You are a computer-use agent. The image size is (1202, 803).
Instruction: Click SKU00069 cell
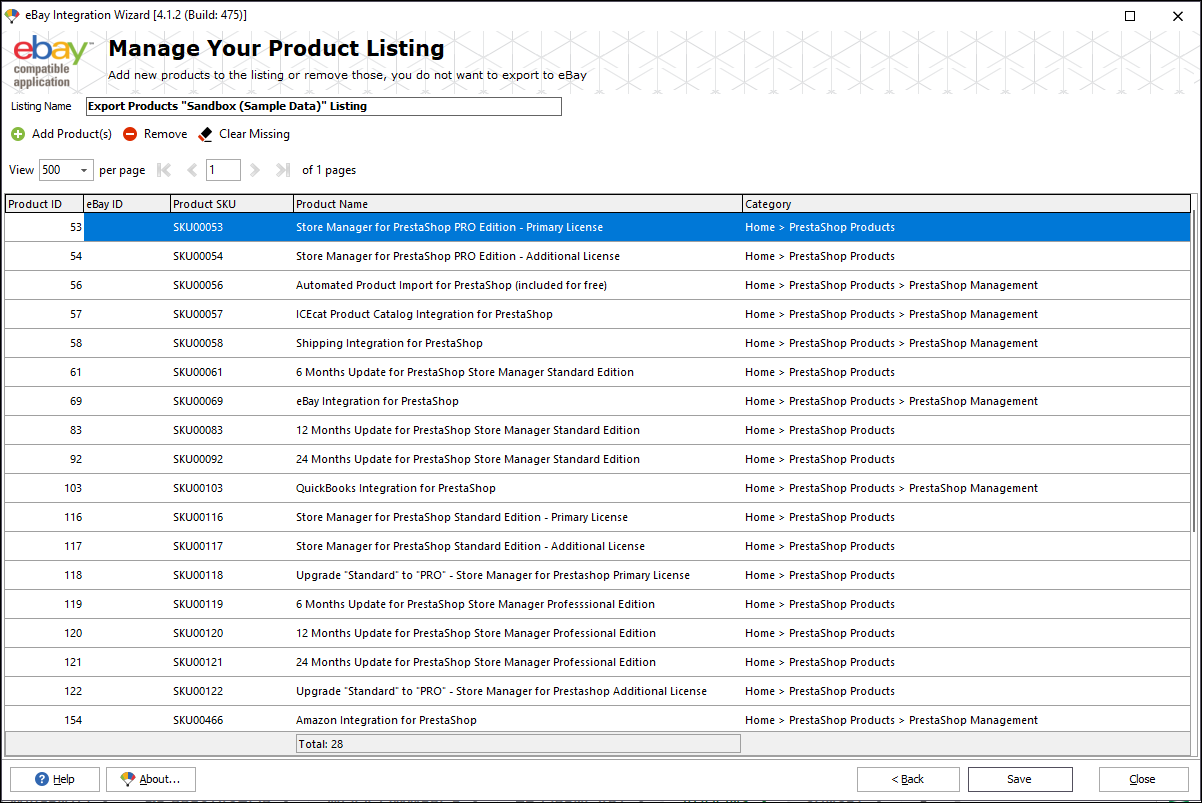point(231,401)
